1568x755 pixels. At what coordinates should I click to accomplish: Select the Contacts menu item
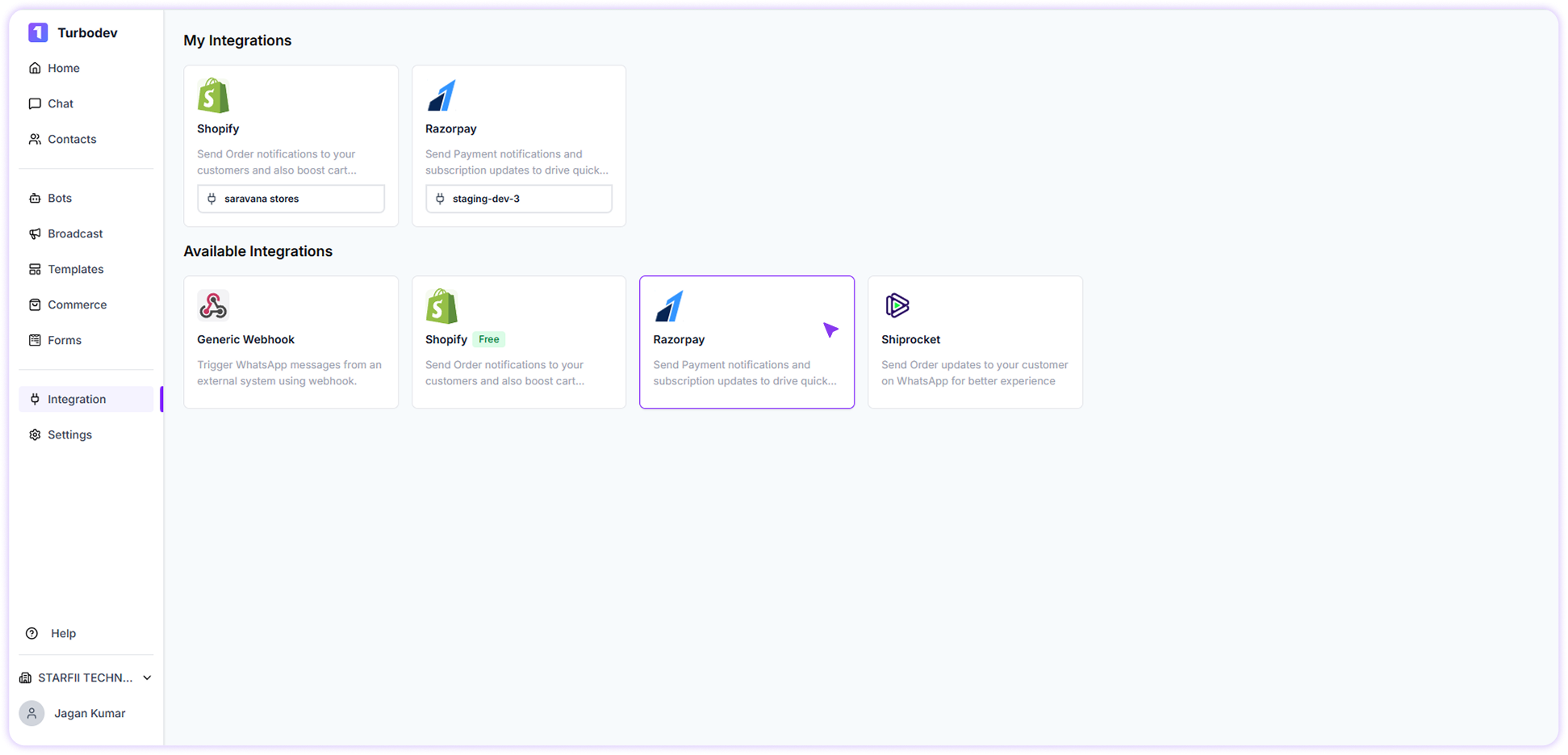point(71,139)
